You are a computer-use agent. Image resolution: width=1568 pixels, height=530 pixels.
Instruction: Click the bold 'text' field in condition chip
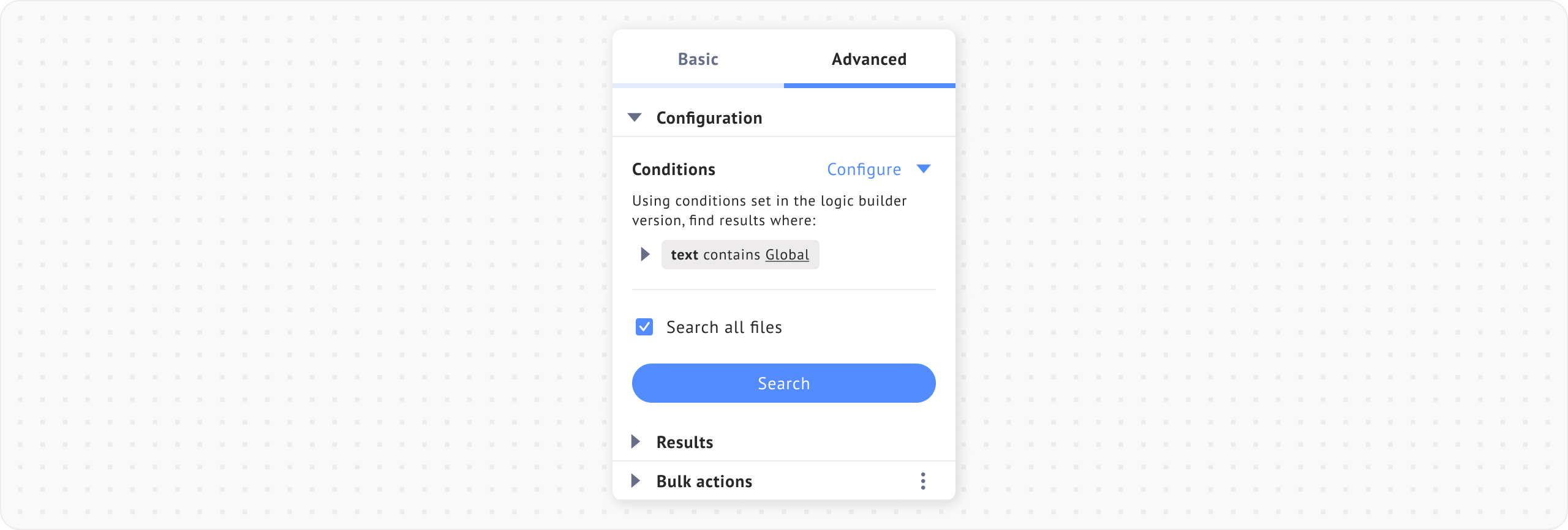(x=684, y=255)
